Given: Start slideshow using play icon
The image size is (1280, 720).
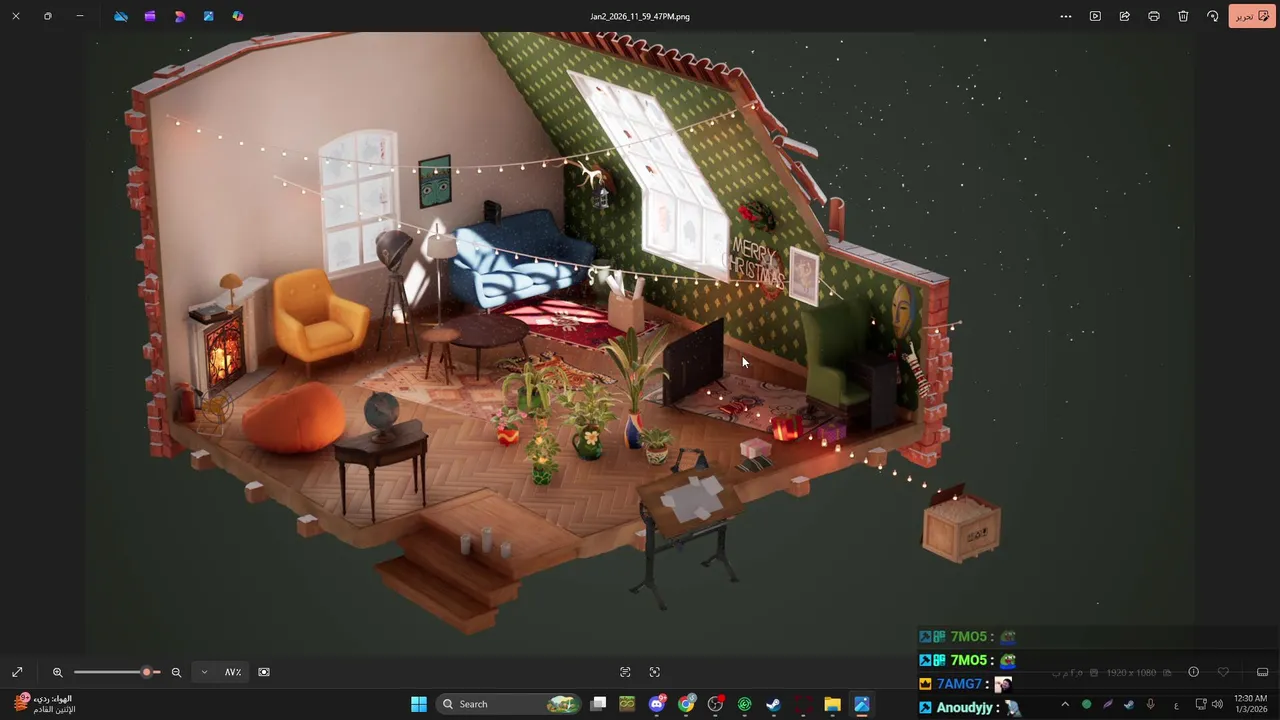Looking at the screenshot, I should point(1095,16).
